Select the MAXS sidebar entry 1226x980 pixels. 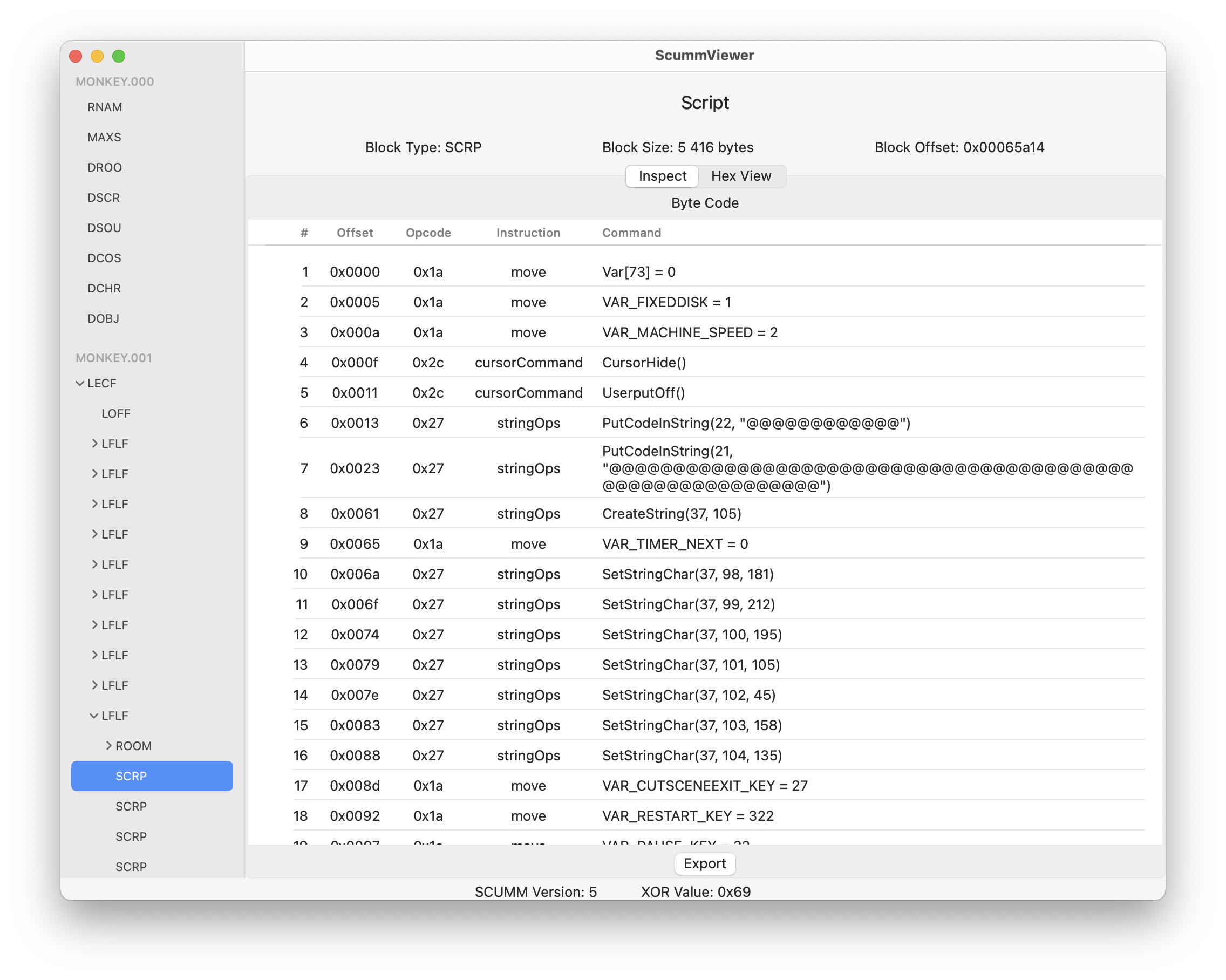104,137
